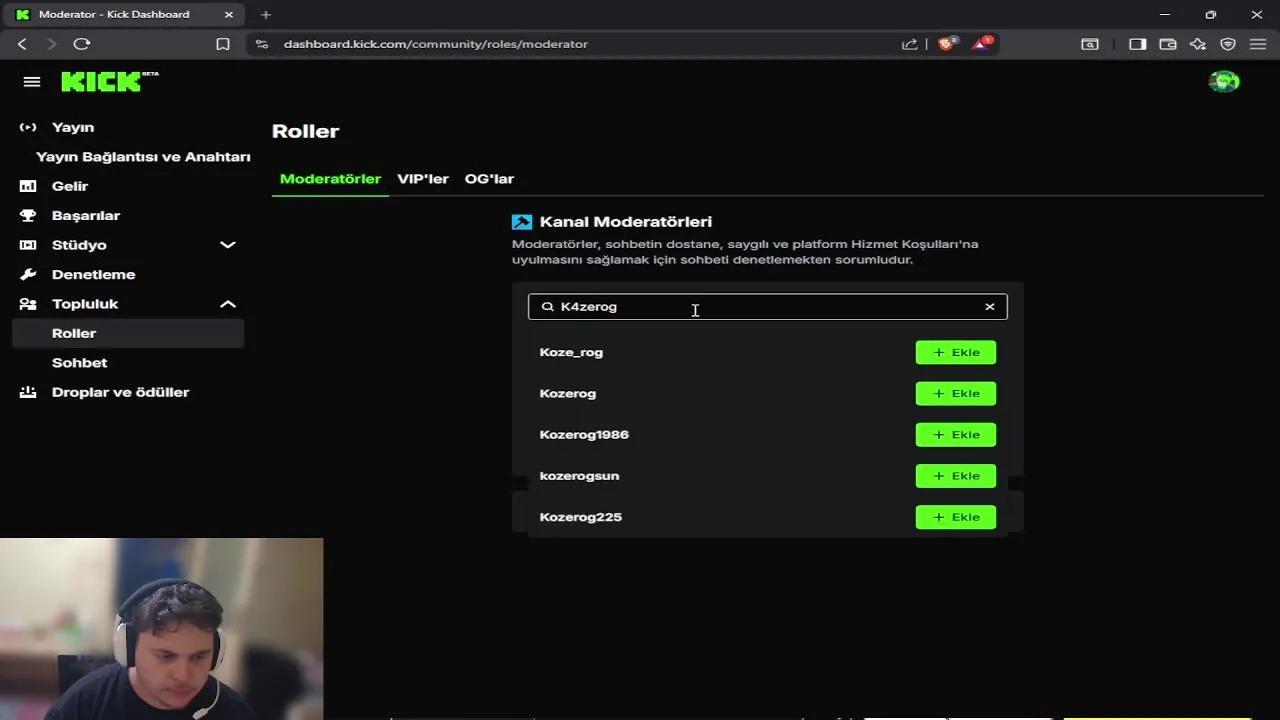The image size is (1280, 720).
Task: Close the Moderator - Kick Dashboard tab
Action: [x=229, y=15]
